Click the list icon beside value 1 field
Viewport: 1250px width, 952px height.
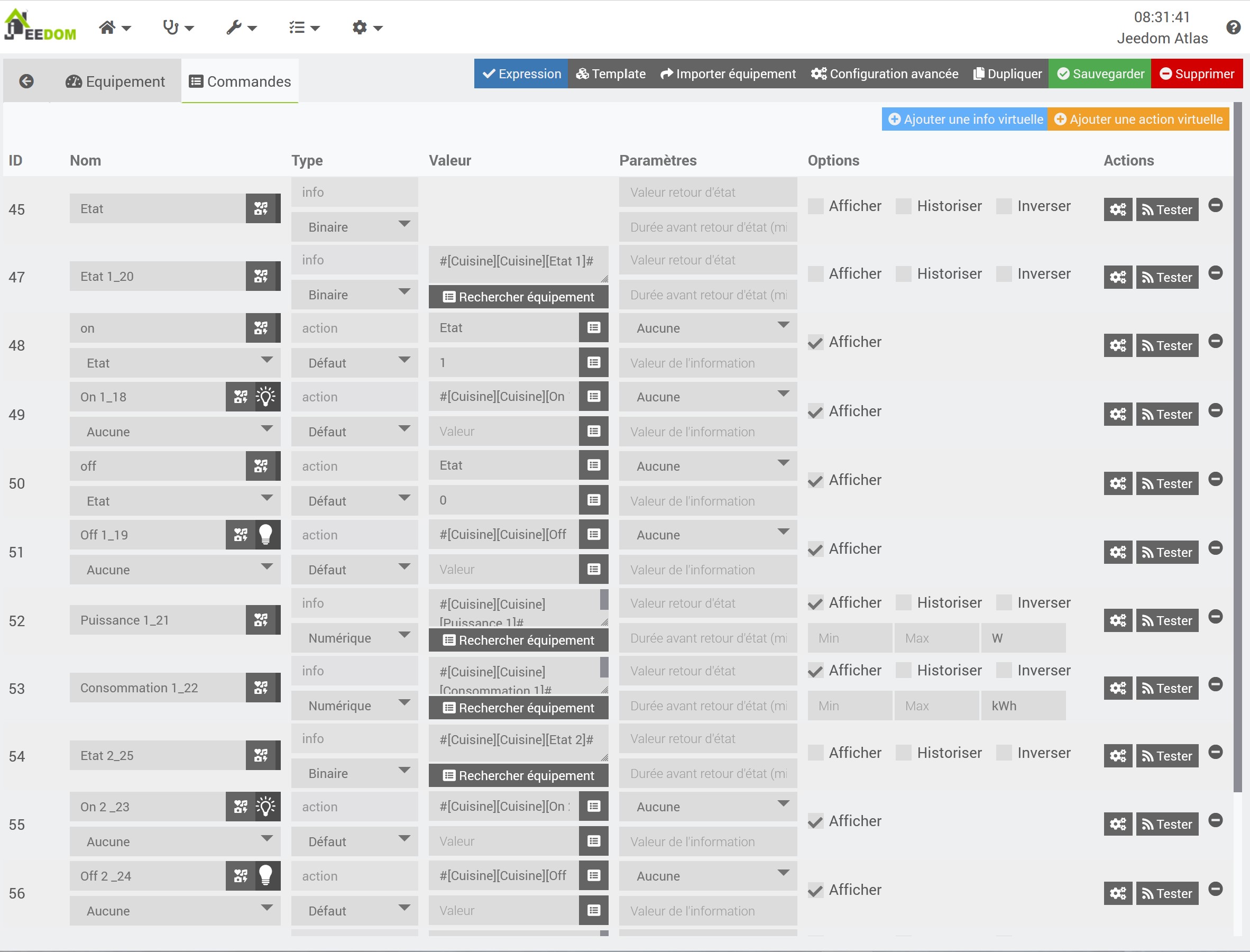pyautogui.click(x=594, y=363)
